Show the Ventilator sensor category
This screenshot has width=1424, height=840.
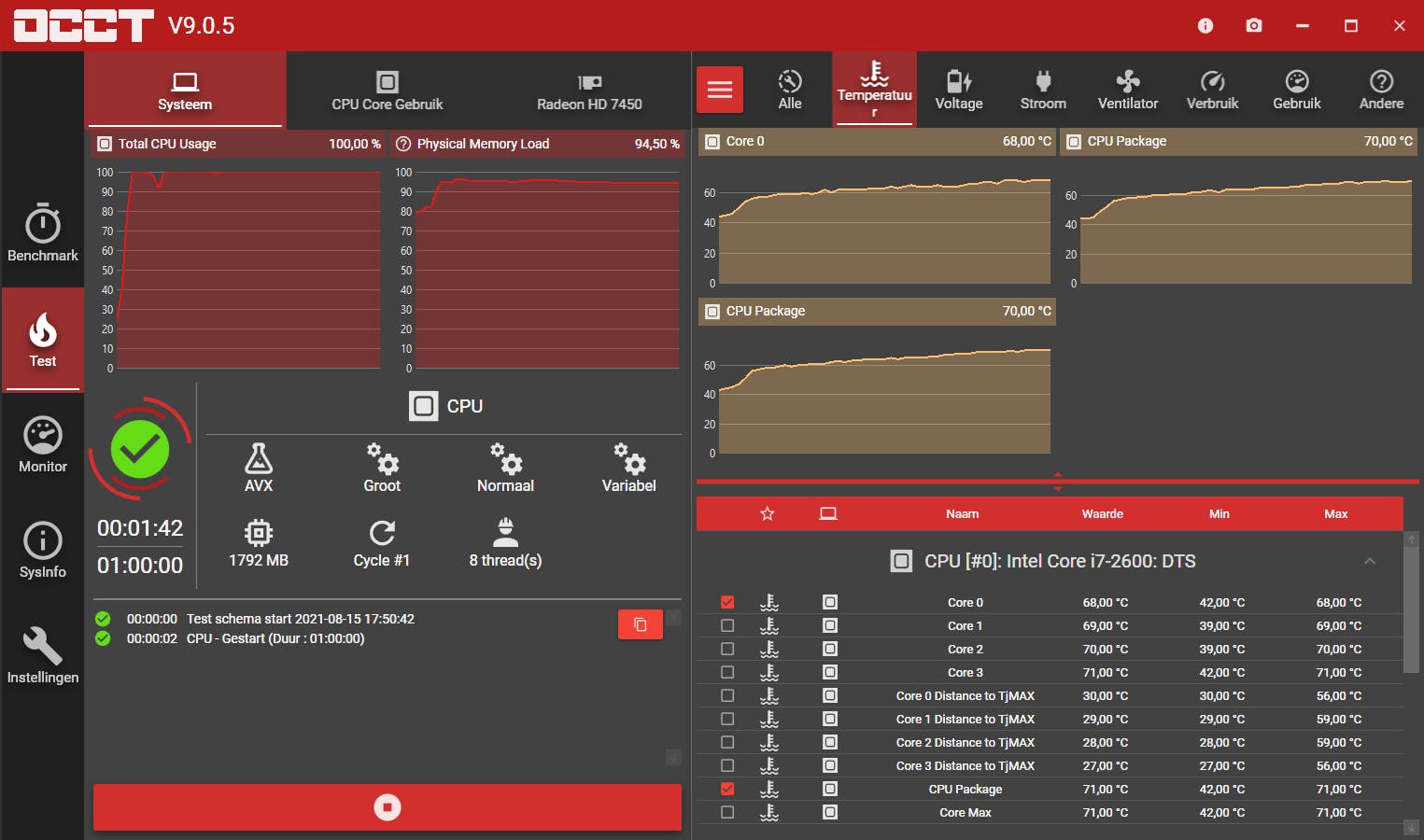click(x=1128, y=90)
